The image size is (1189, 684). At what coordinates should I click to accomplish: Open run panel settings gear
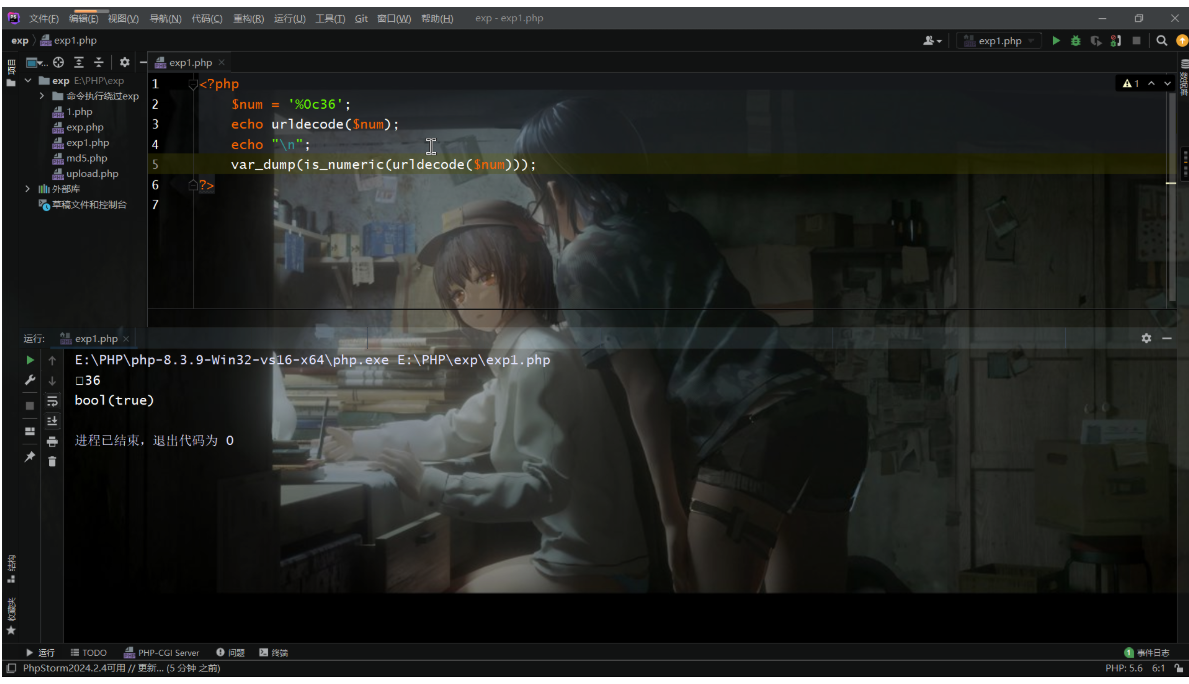tap(1146, 338)
